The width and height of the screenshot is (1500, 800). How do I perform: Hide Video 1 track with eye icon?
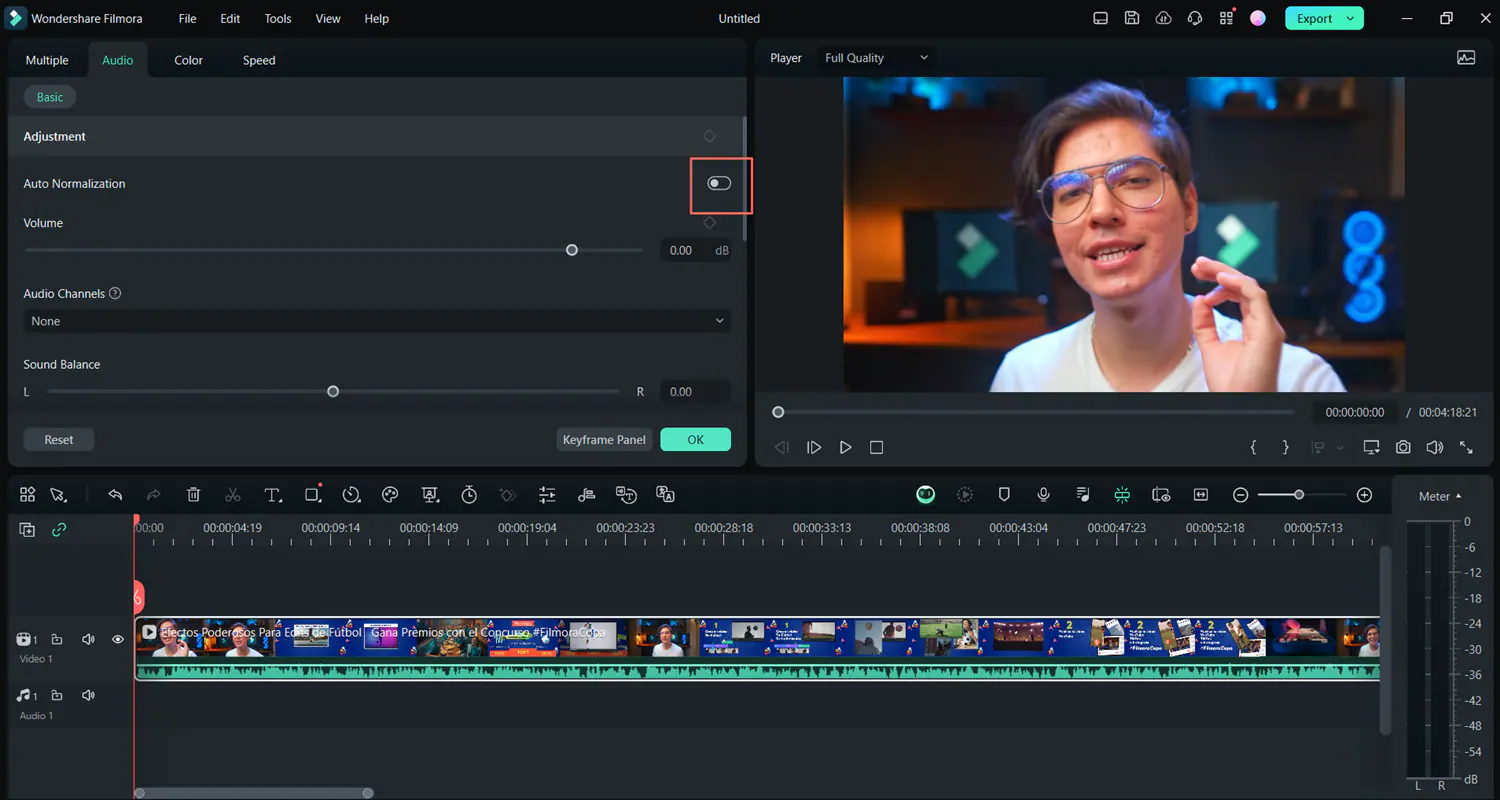118,639
